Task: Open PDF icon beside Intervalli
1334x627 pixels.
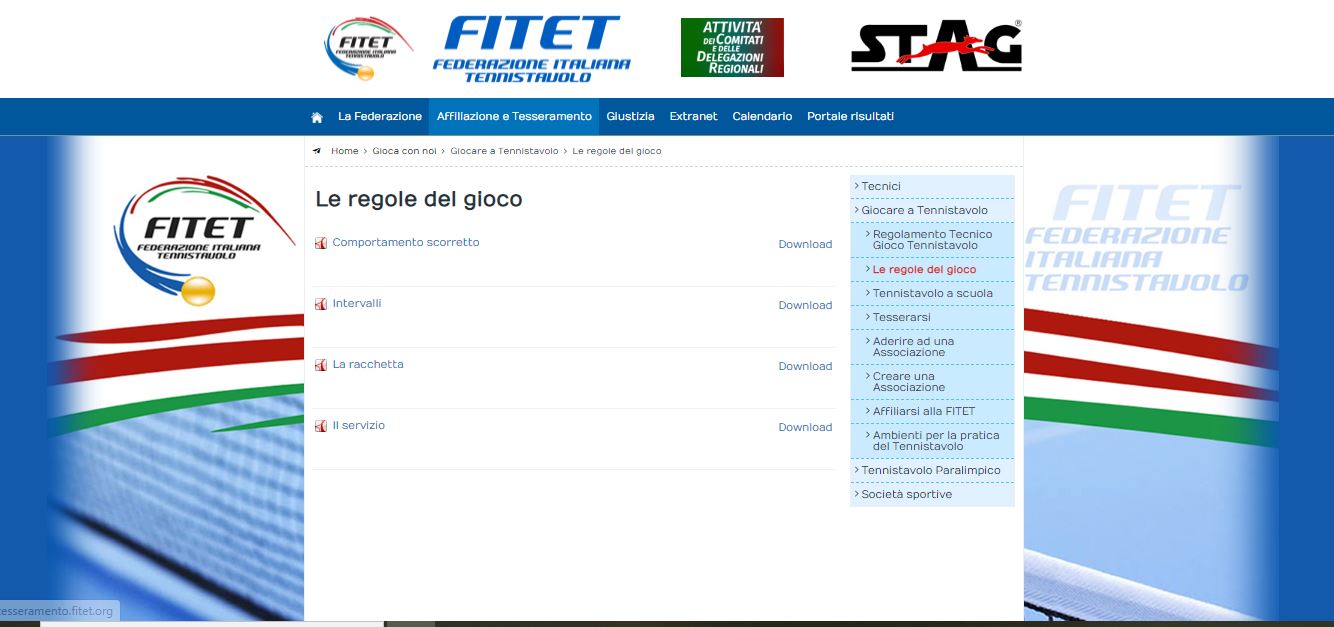Action: coord(321,304)
